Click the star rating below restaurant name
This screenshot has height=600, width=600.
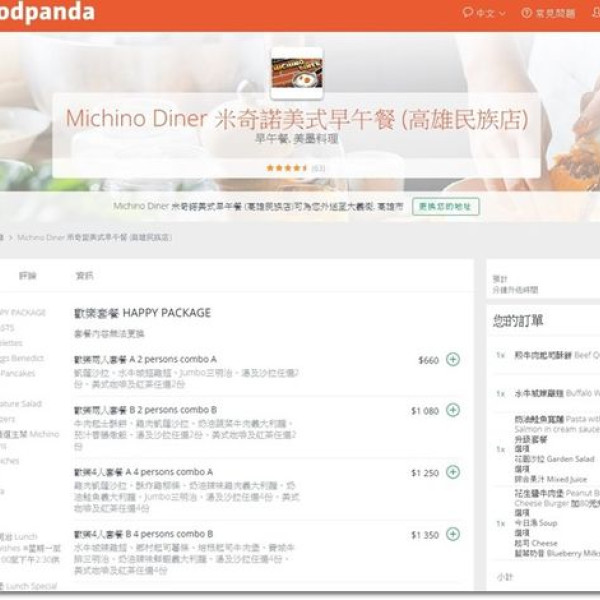288,168
